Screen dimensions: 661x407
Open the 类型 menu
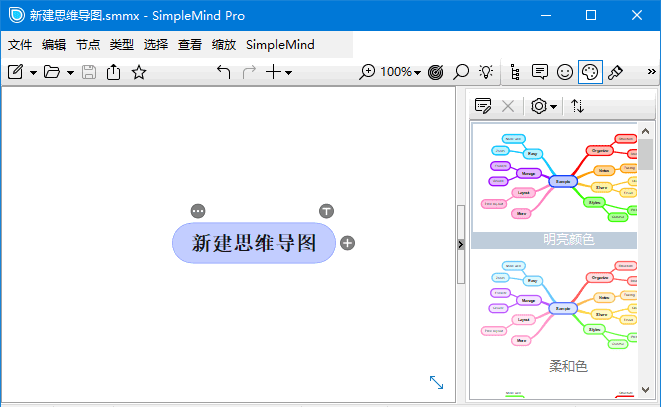122,45
